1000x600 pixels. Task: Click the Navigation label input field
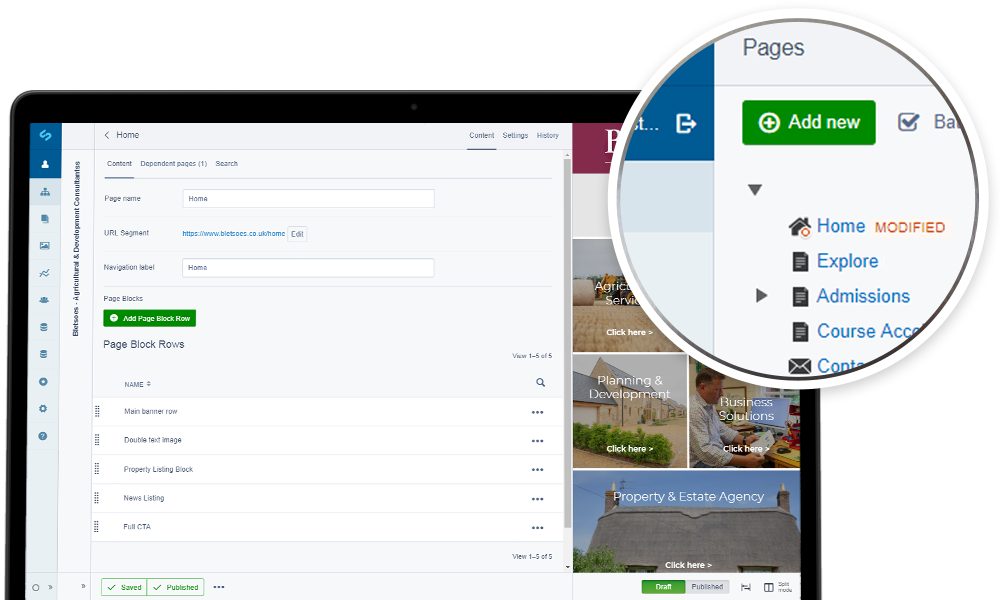(308, 268)
